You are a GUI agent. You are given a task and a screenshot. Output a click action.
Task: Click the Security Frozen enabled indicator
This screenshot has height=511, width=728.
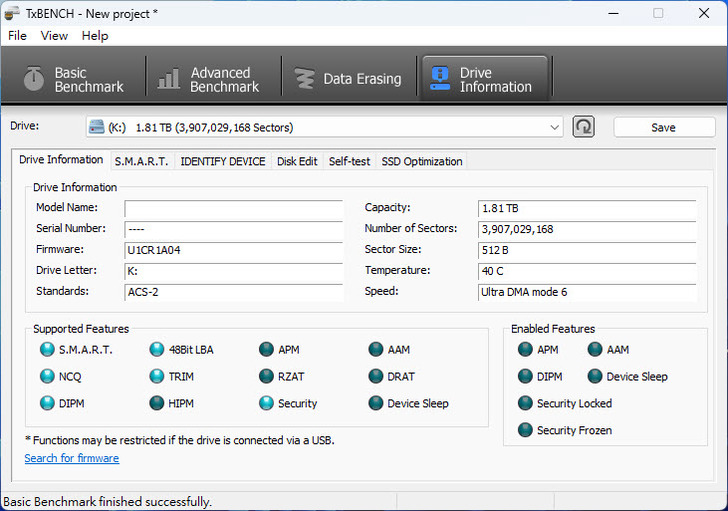pos(526,431)
